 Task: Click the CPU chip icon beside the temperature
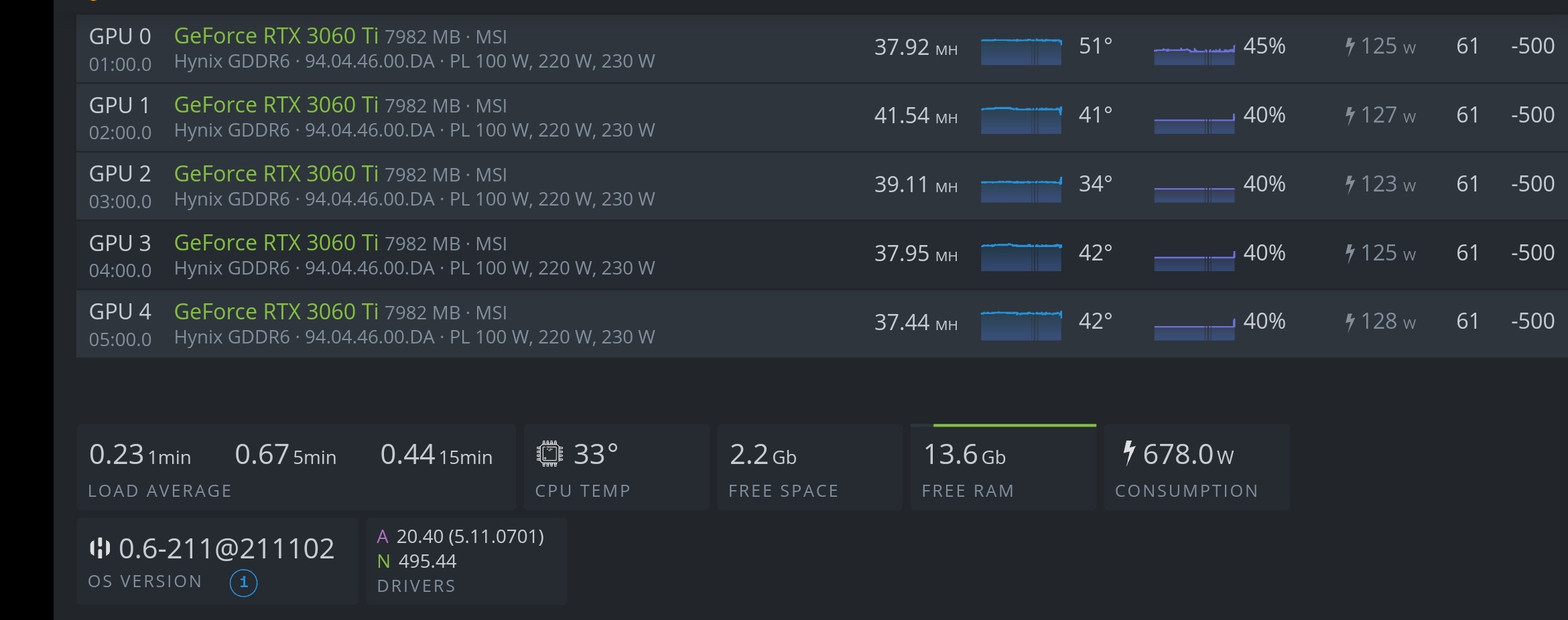[x=549, y=454]
